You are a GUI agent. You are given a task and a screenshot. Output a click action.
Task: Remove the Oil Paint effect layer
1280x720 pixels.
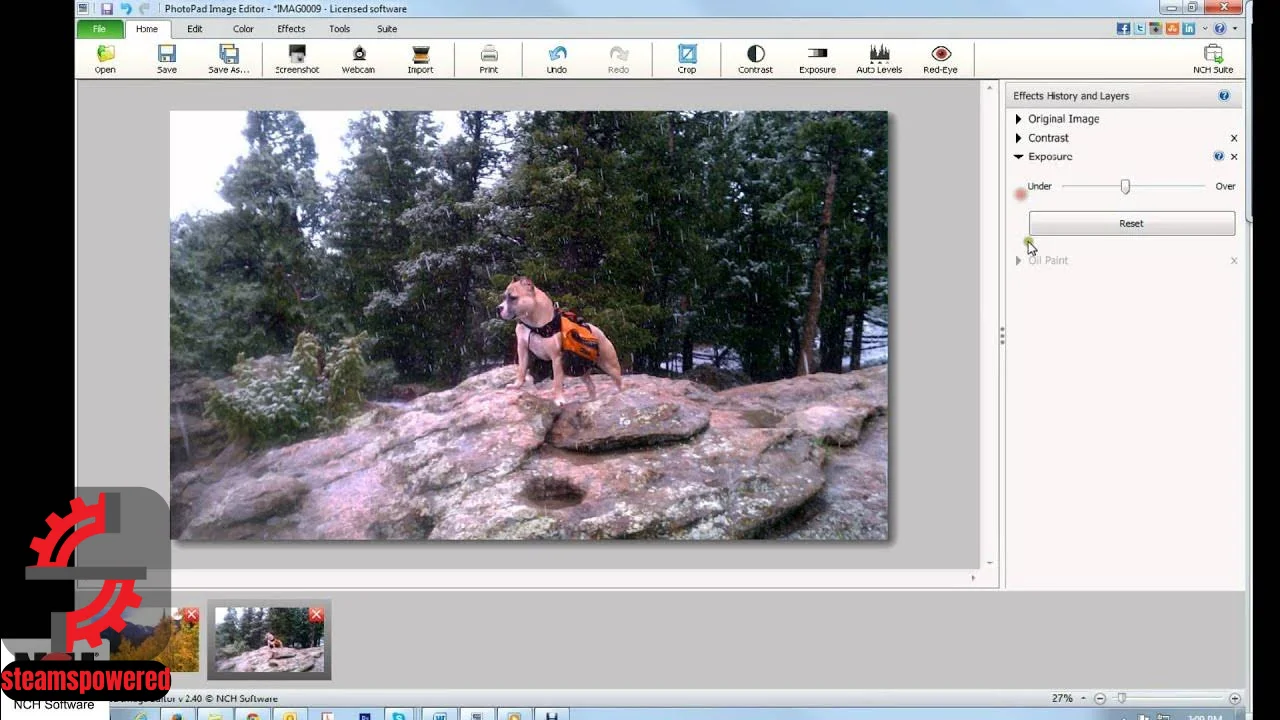pos(1234,261)
